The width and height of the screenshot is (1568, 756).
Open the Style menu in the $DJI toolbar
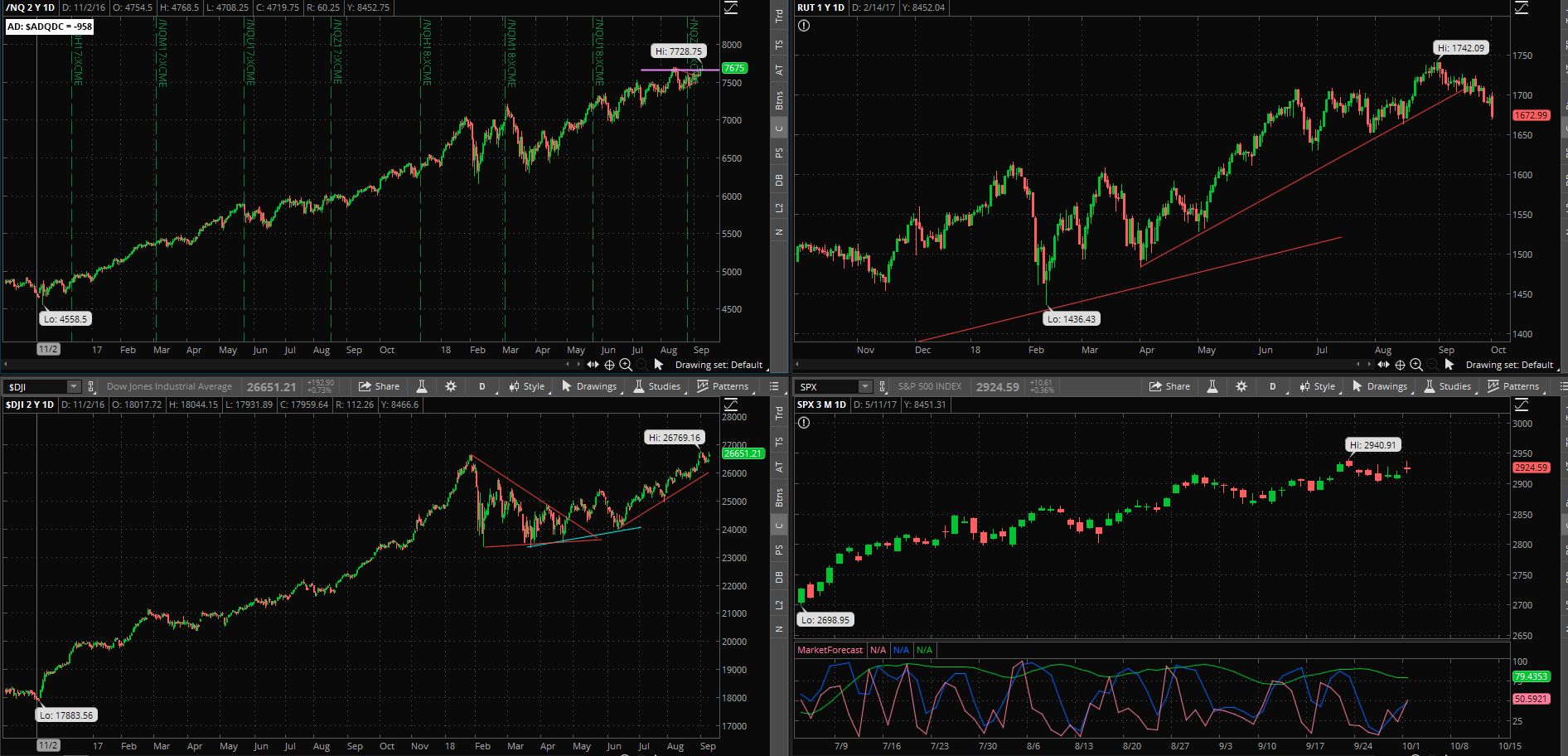click(x=527, y=386)
